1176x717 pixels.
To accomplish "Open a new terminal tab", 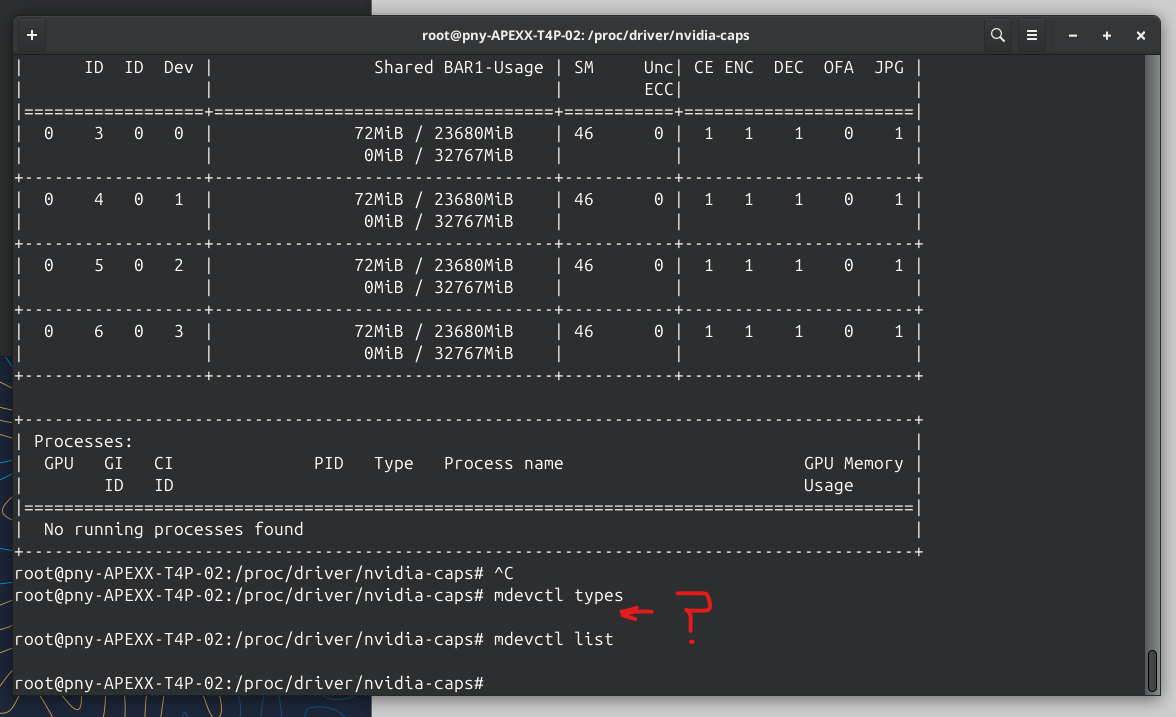I will [x=32, y=35].
